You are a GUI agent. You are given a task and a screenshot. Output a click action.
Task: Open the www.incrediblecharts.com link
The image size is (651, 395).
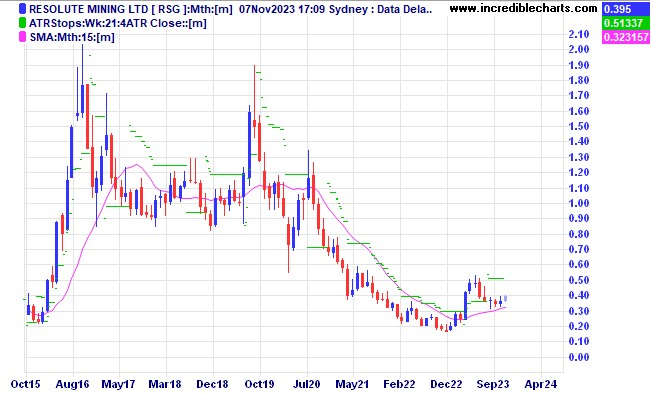click(x=524, y=8)
